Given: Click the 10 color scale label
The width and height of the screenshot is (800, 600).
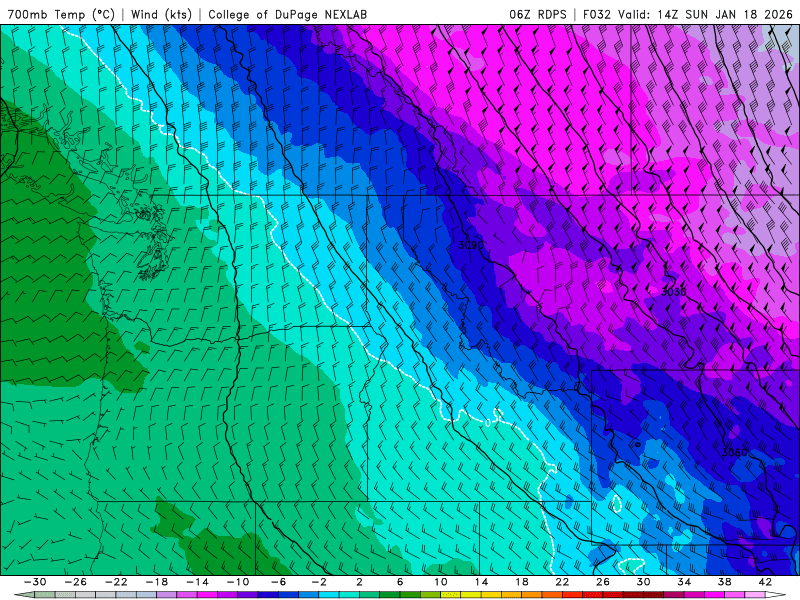Looking at the screenshot, I should [441, 582].
